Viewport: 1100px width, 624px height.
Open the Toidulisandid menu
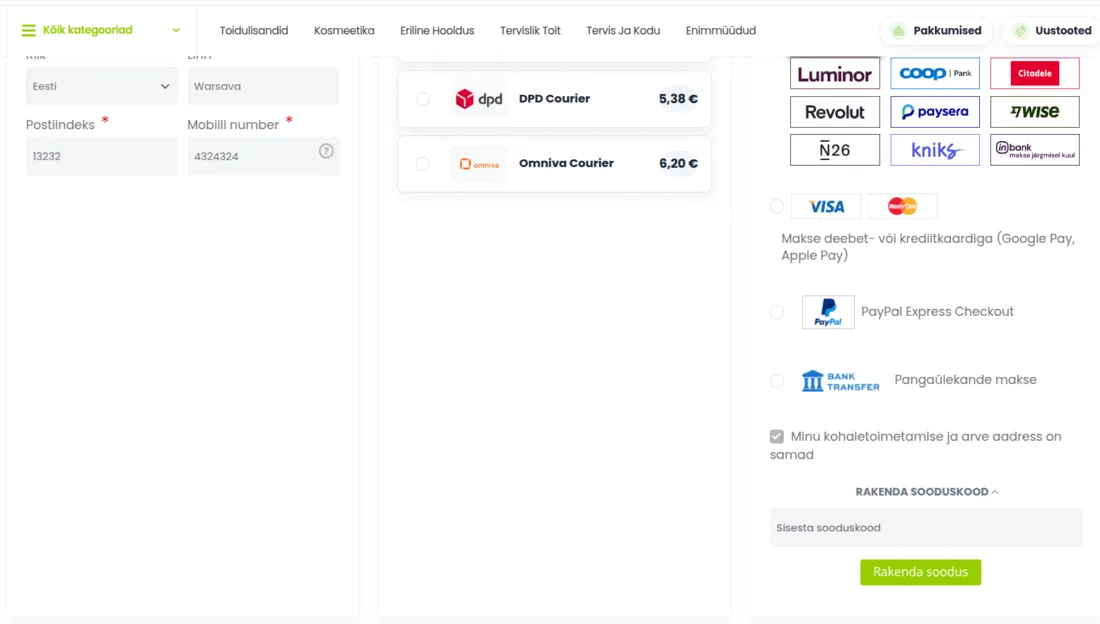coord(254,30)
